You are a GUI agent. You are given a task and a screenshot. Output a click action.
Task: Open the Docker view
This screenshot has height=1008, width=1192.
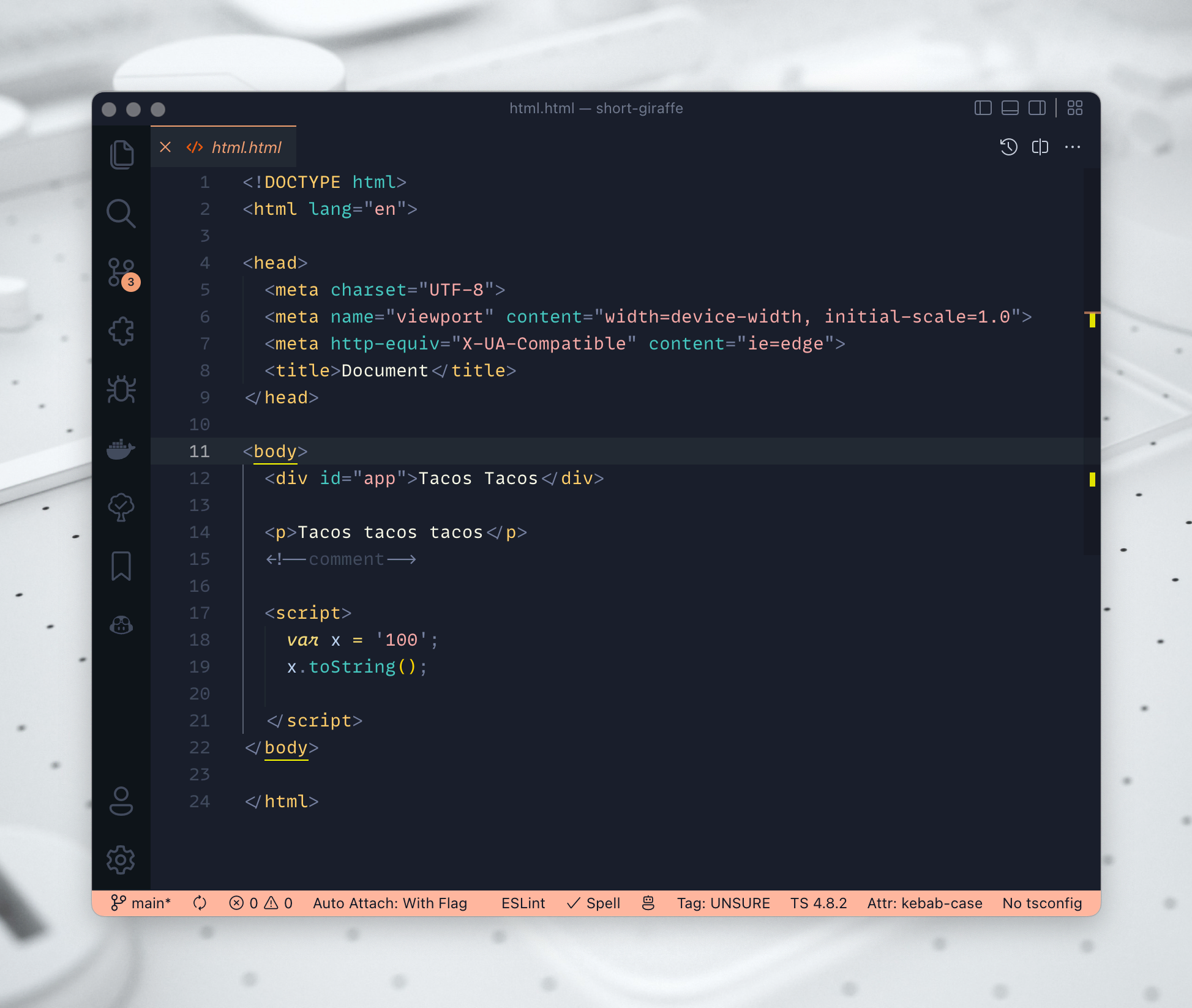pos(121,449)
